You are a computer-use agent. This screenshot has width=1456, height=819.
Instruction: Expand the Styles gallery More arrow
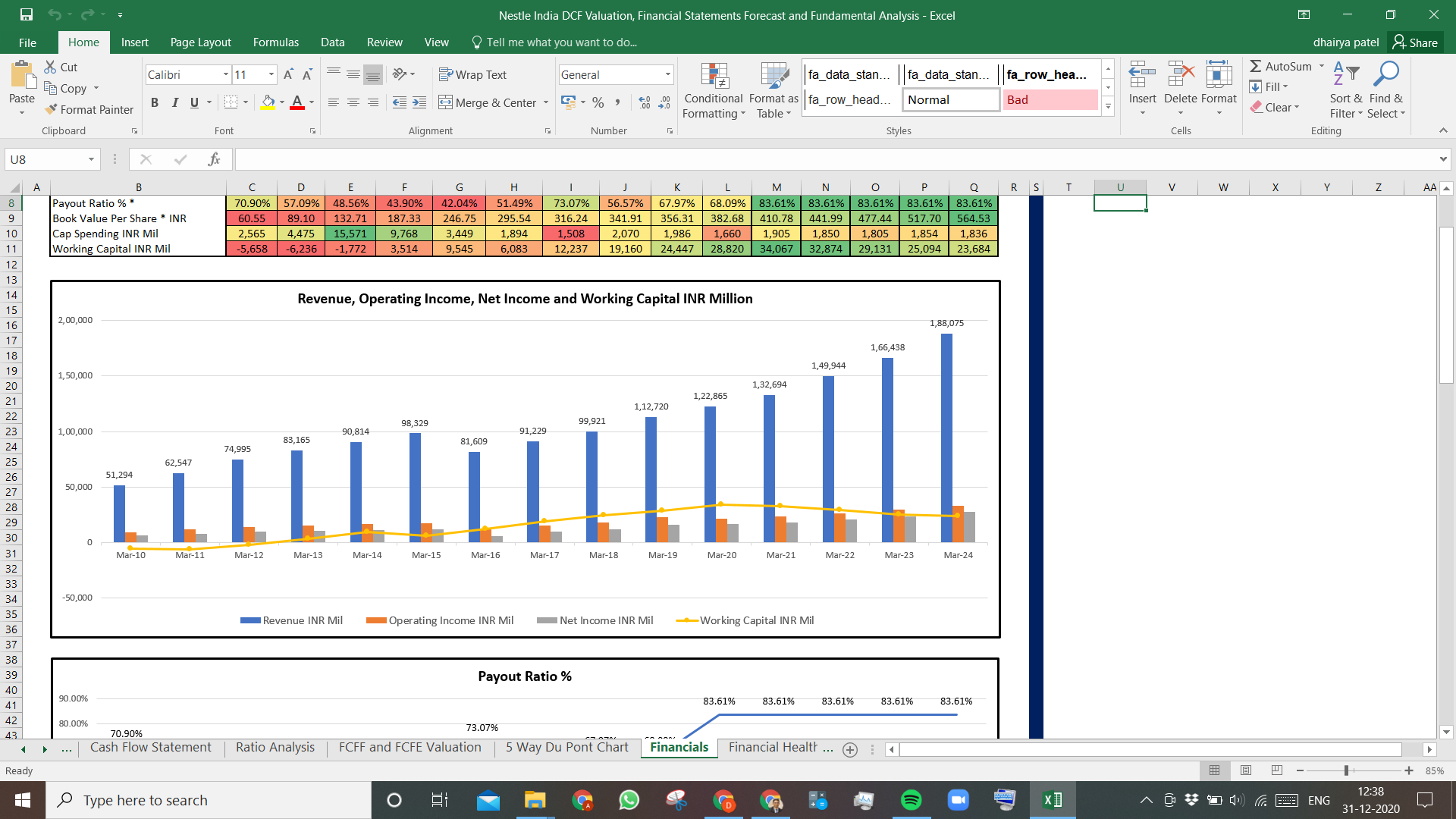tap(1108, 106)
